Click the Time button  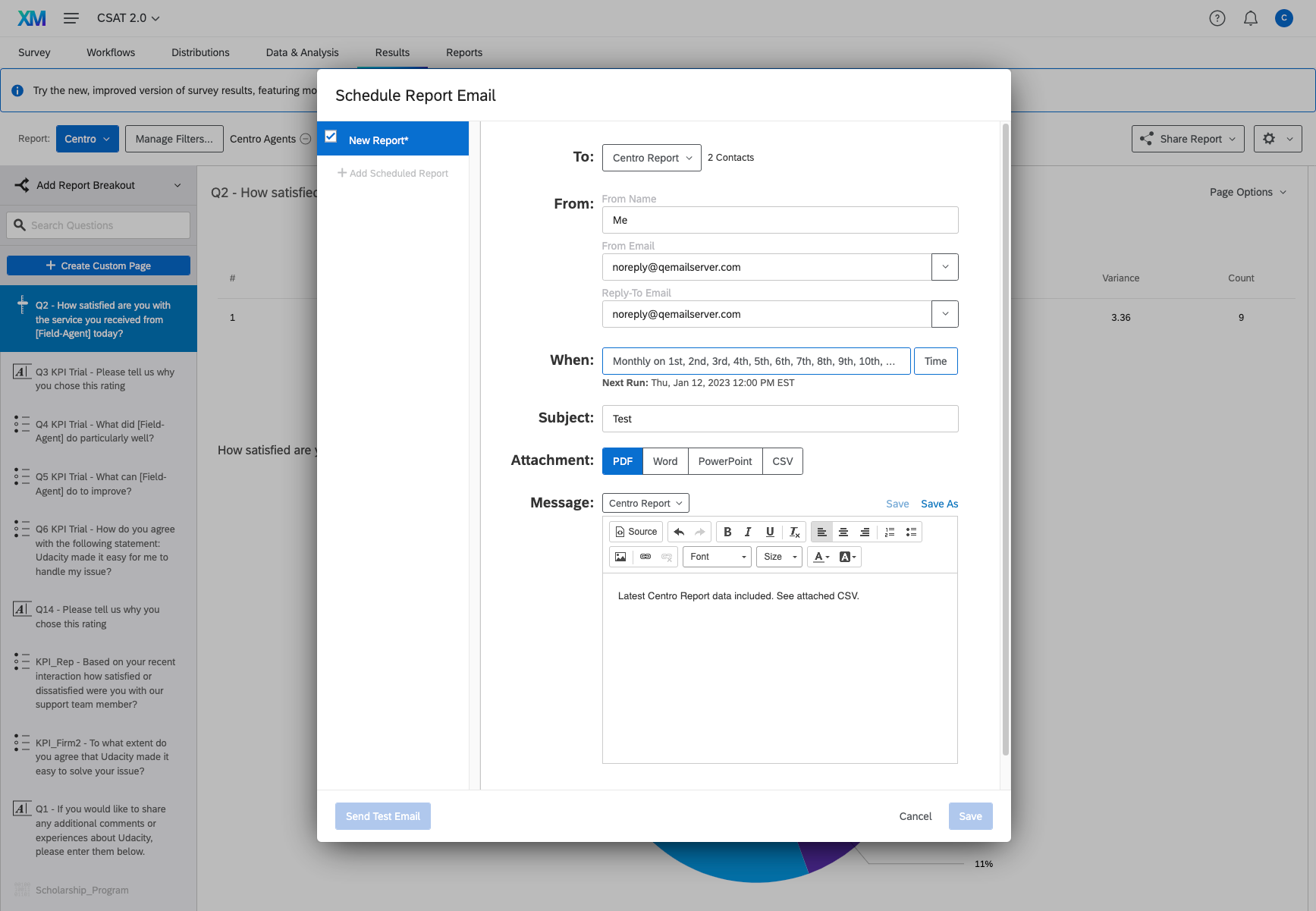pos(936,361)
